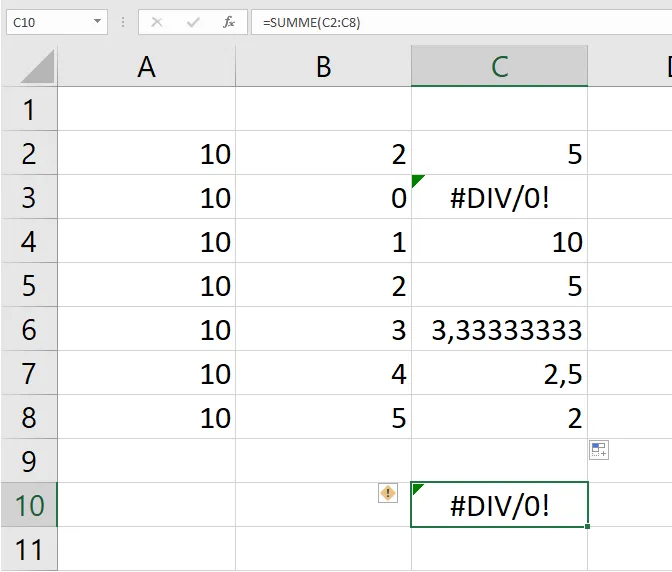Select row 6 header

pos(28,330)
